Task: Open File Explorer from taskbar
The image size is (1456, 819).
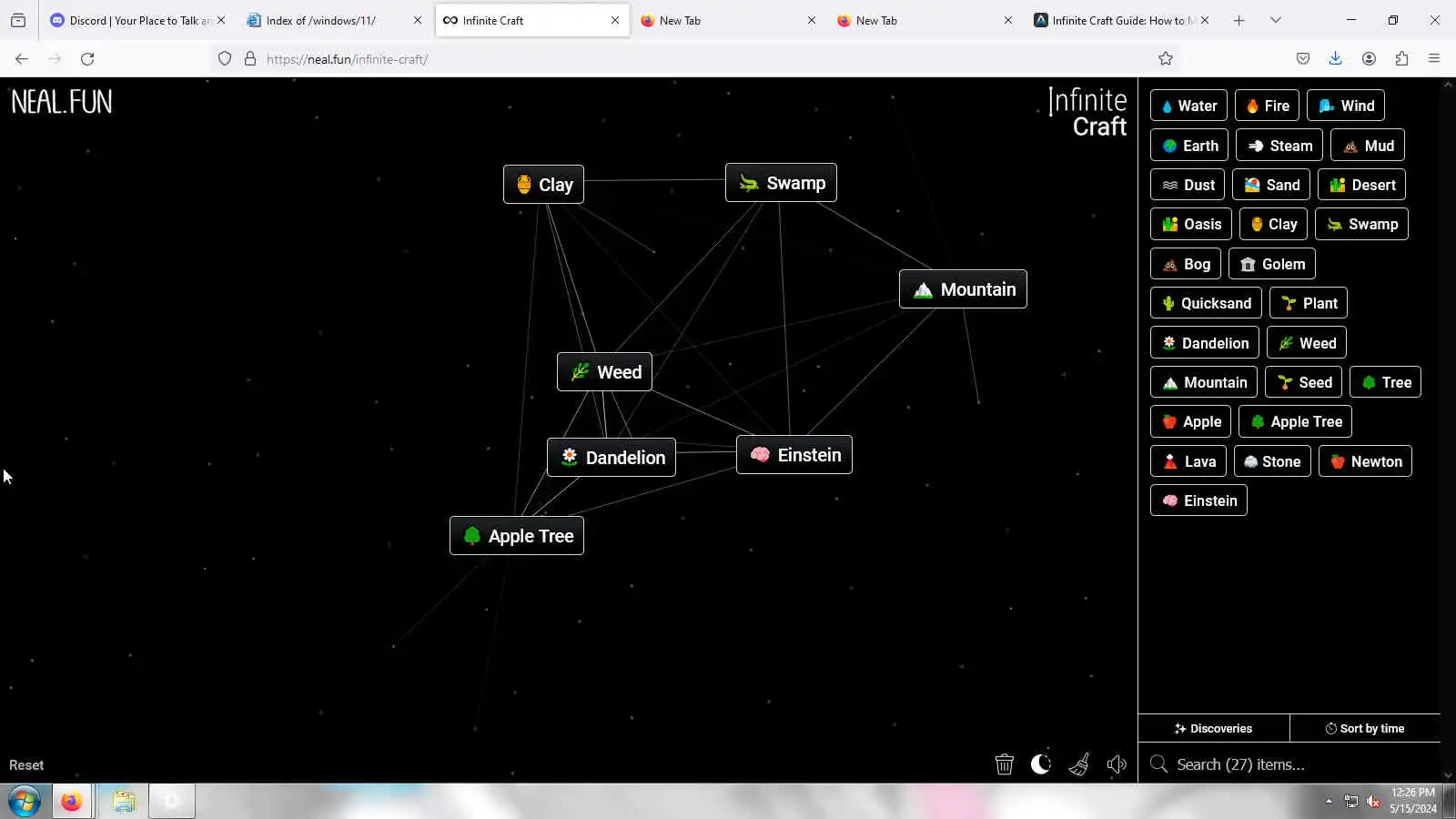Action: tap(124, 801)
